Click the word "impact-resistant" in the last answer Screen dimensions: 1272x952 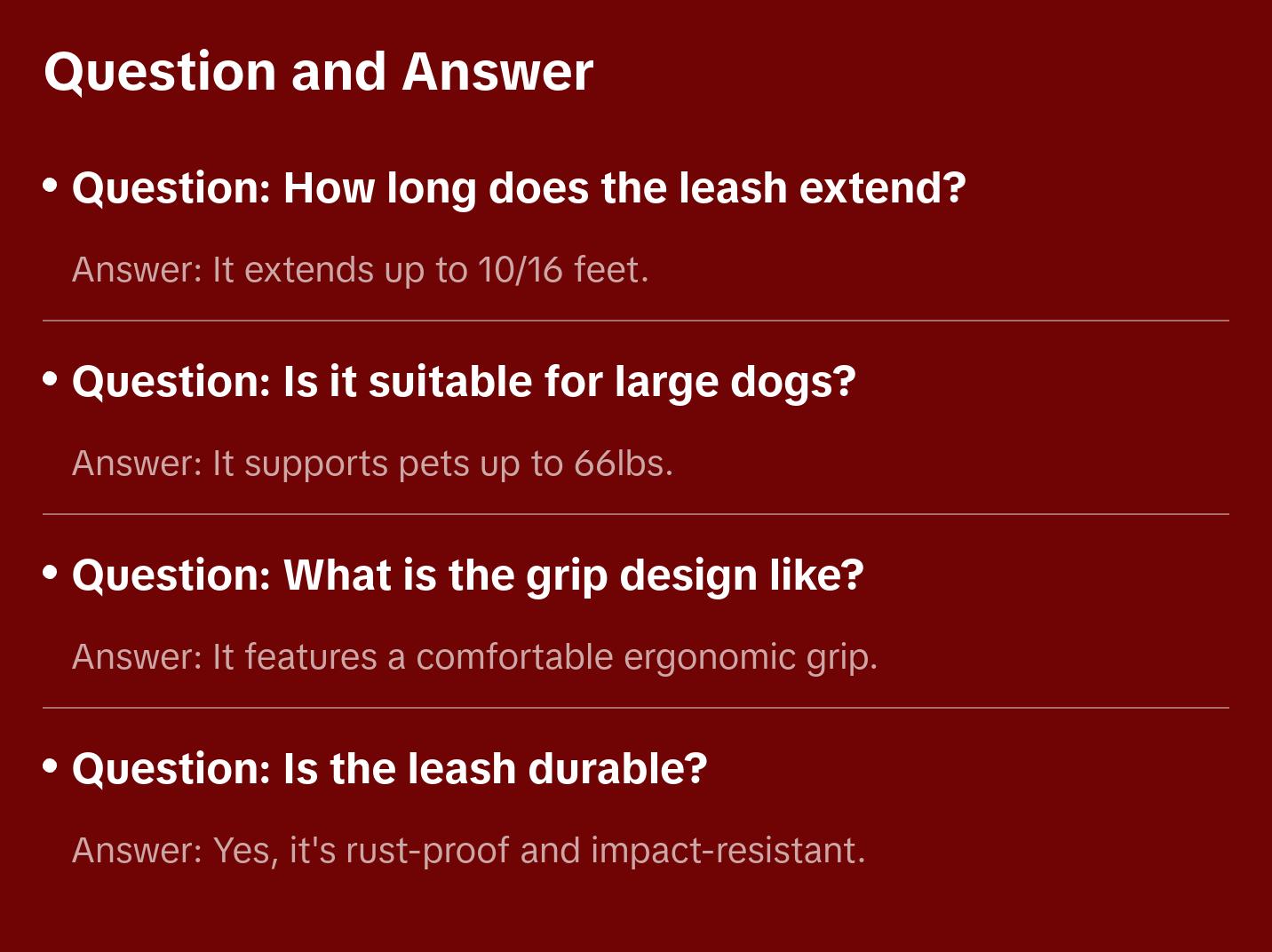727,851
